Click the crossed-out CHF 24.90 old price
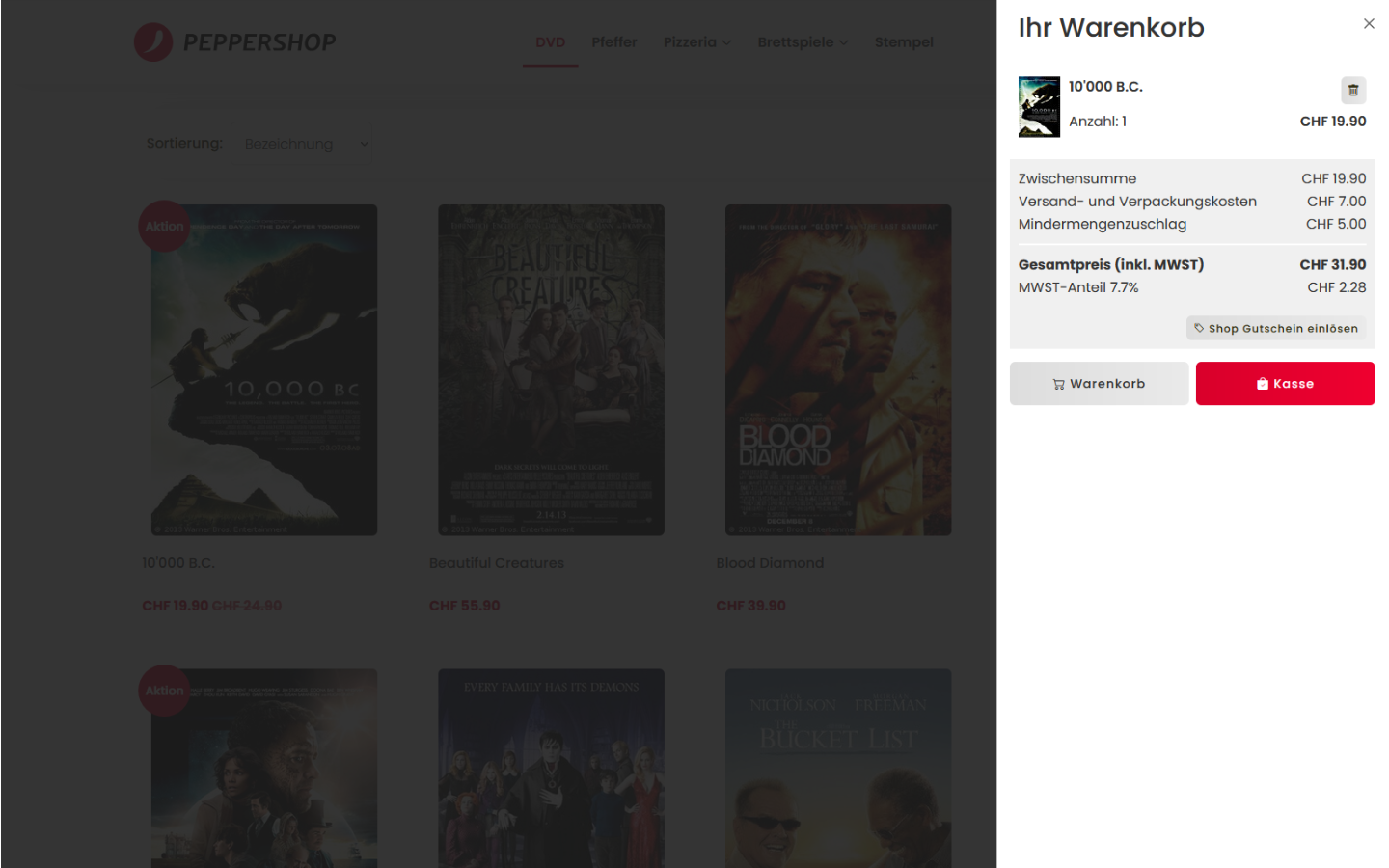The height and width of the screenshot is (868, 1389). (247, 606)
